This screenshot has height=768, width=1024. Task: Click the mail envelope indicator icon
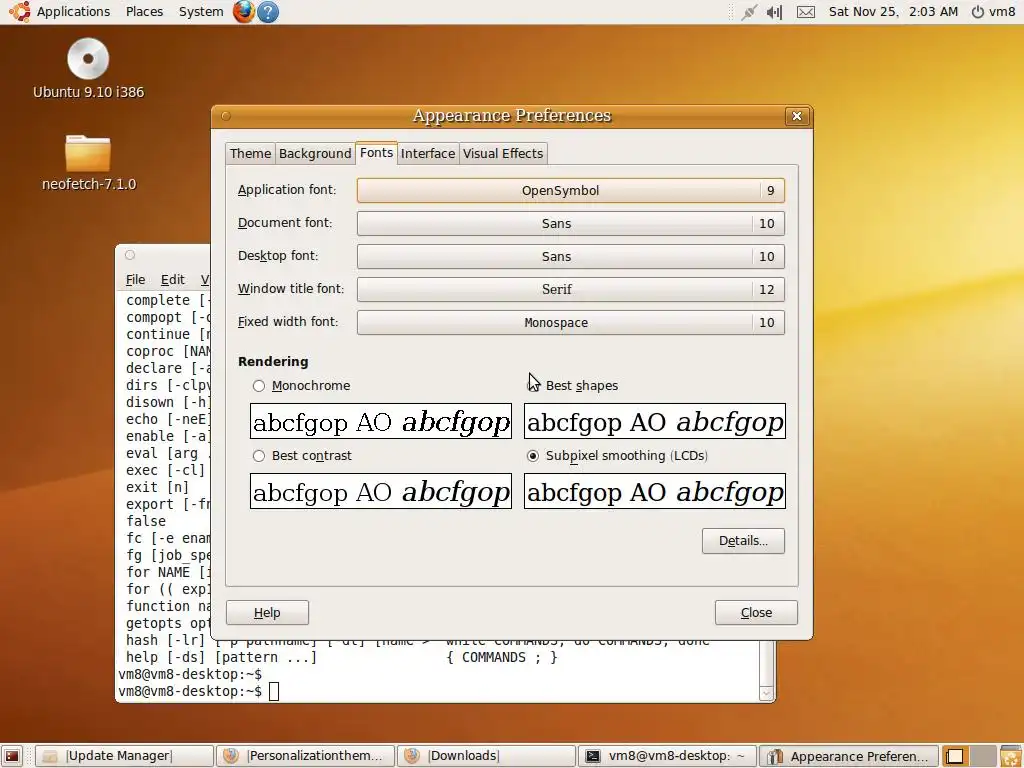click(x=806, y=12)
